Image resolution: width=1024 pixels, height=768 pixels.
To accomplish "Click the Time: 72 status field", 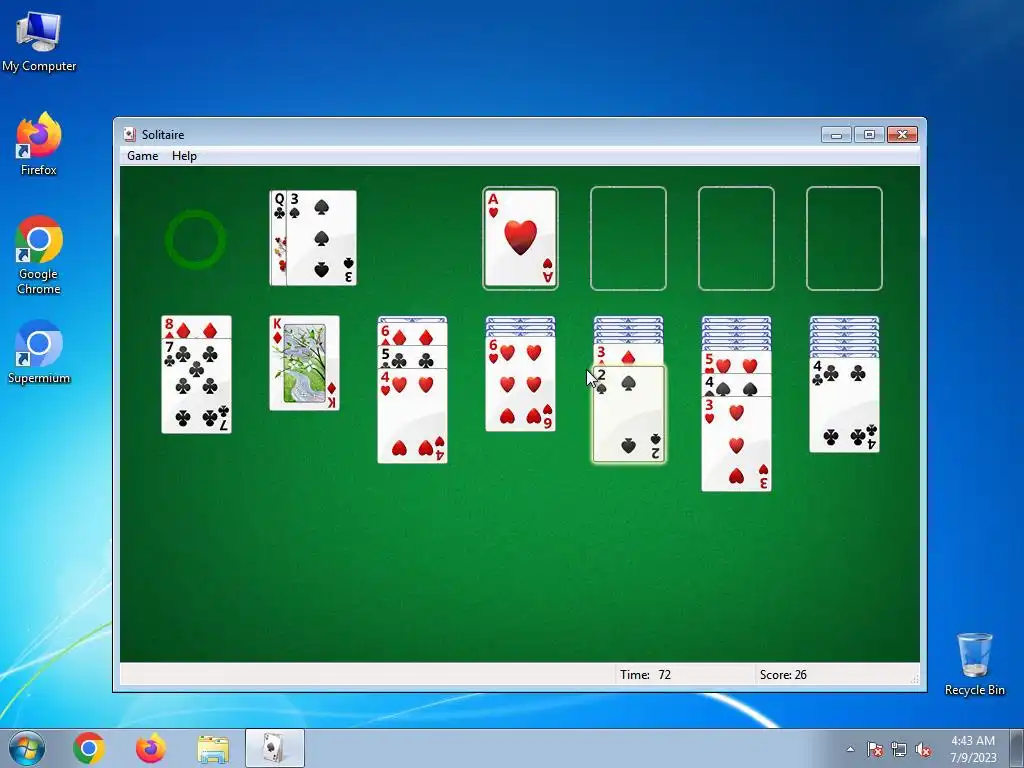I will 683,675.
